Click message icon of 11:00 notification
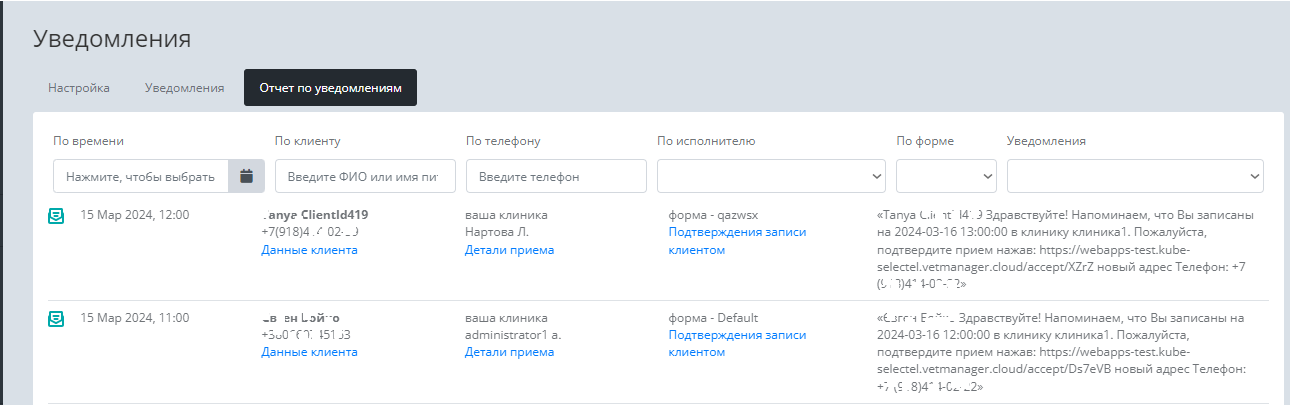The height and width of the screenshot is (405, 1290). point(57,318)
